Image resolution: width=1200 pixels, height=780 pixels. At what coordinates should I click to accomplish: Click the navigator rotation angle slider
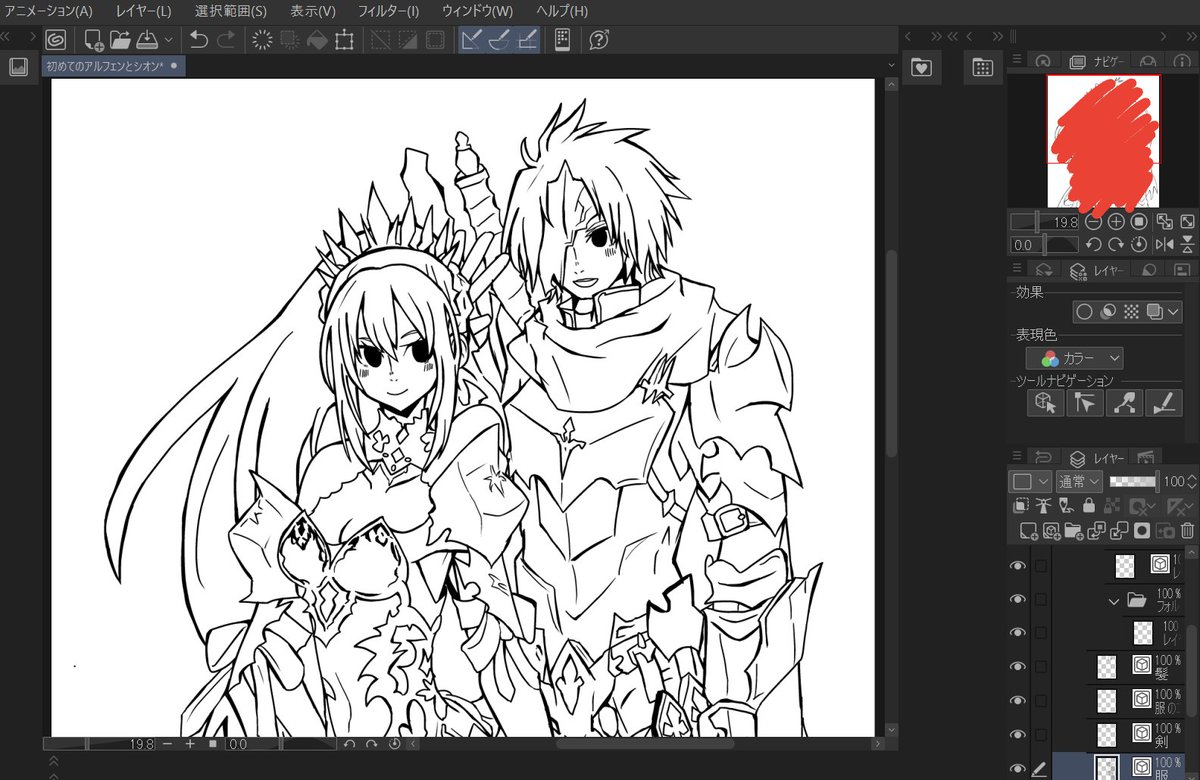click(x=1044, y=244)
